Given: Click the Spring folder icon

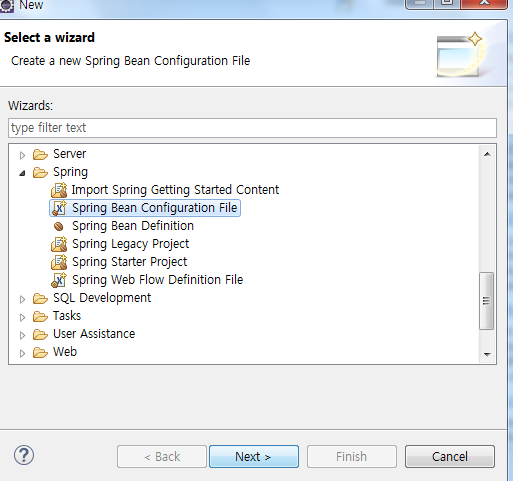Looking at the screenshot, I should coord(40,172).
